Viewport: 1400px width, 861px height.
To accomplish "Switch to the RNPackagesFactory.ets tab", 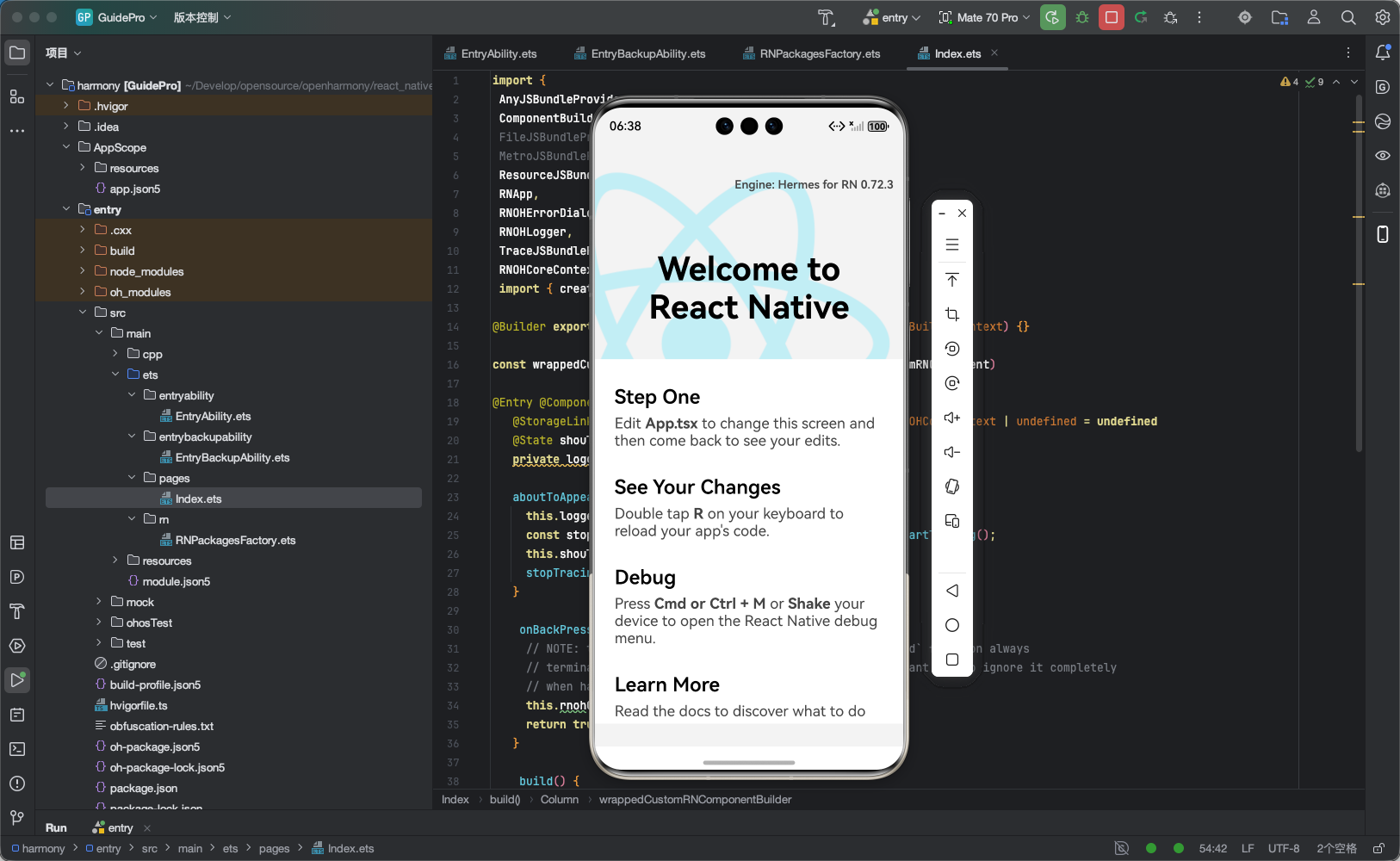I will click(812, 53).
